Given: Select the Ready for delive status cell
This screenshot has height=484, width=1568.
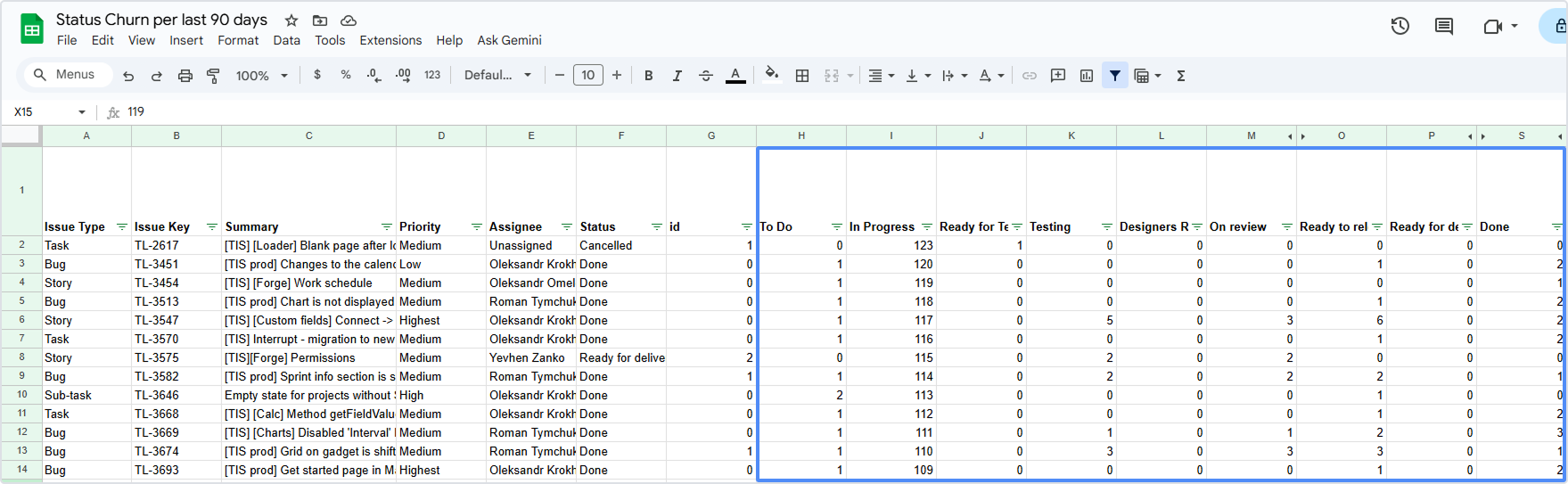Looking at the screenshot, I should 621,357.
